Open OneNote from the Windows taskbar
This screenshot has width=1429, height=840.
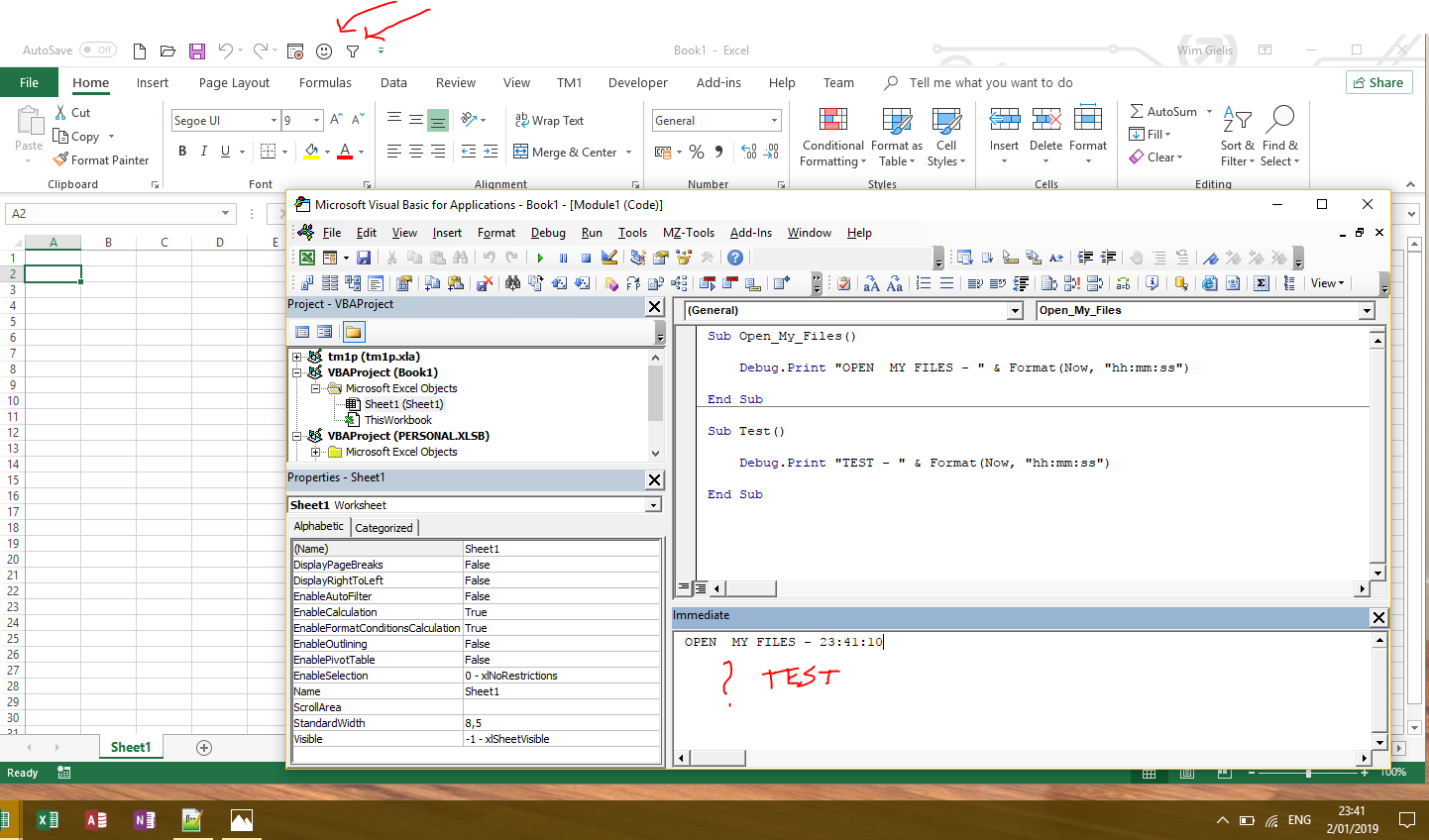(145, 820)
